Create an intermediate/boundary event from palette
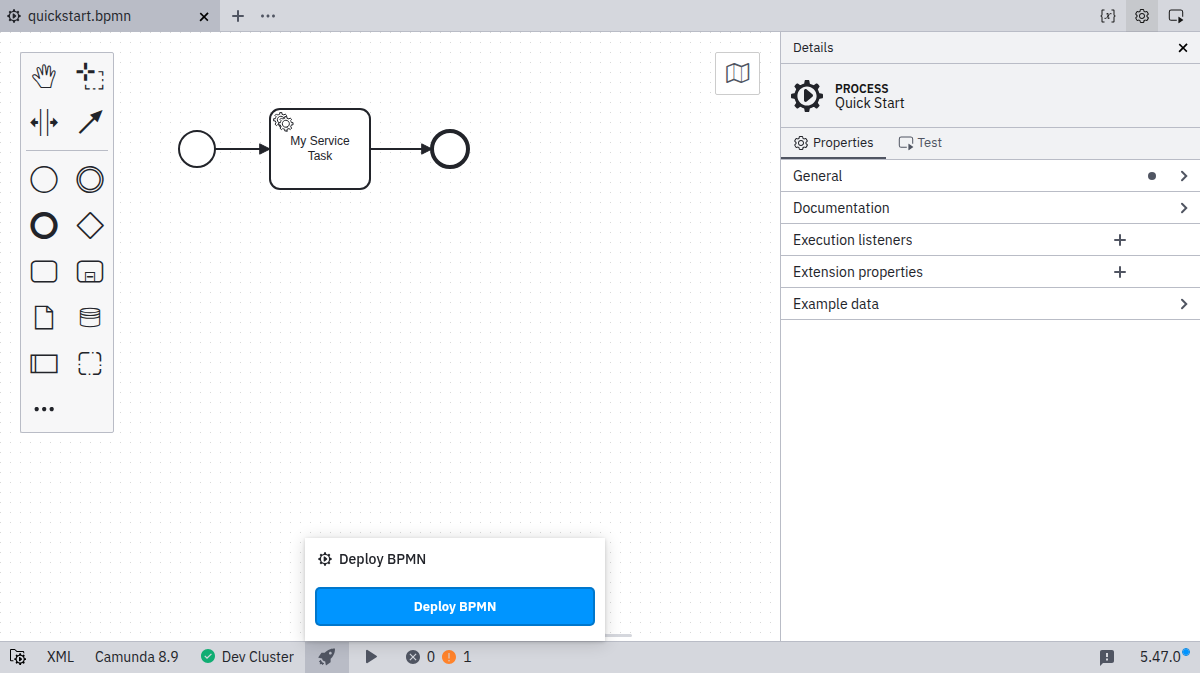Viewport: 1200px width, 673px height. click(90, 180)
